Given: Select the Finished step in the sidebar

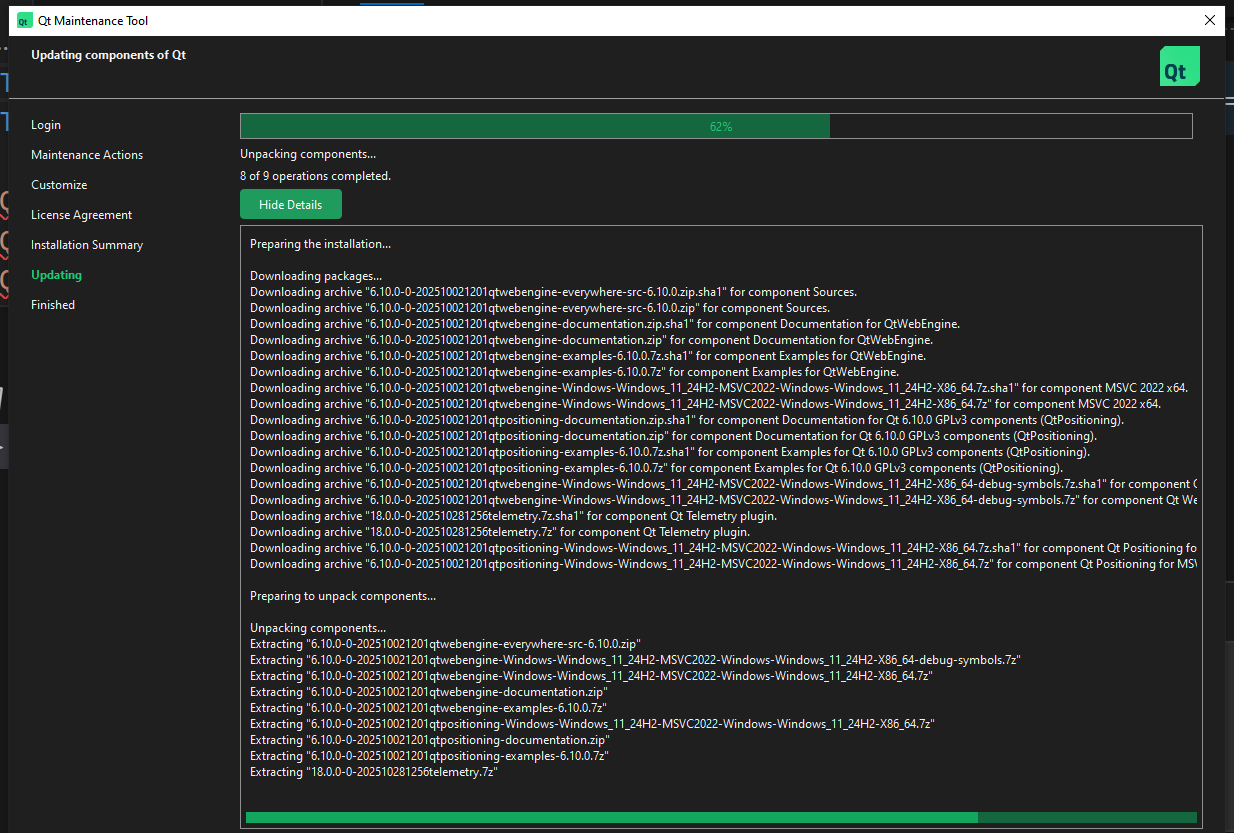Looking at the screenshot, I should click(53, 305).
